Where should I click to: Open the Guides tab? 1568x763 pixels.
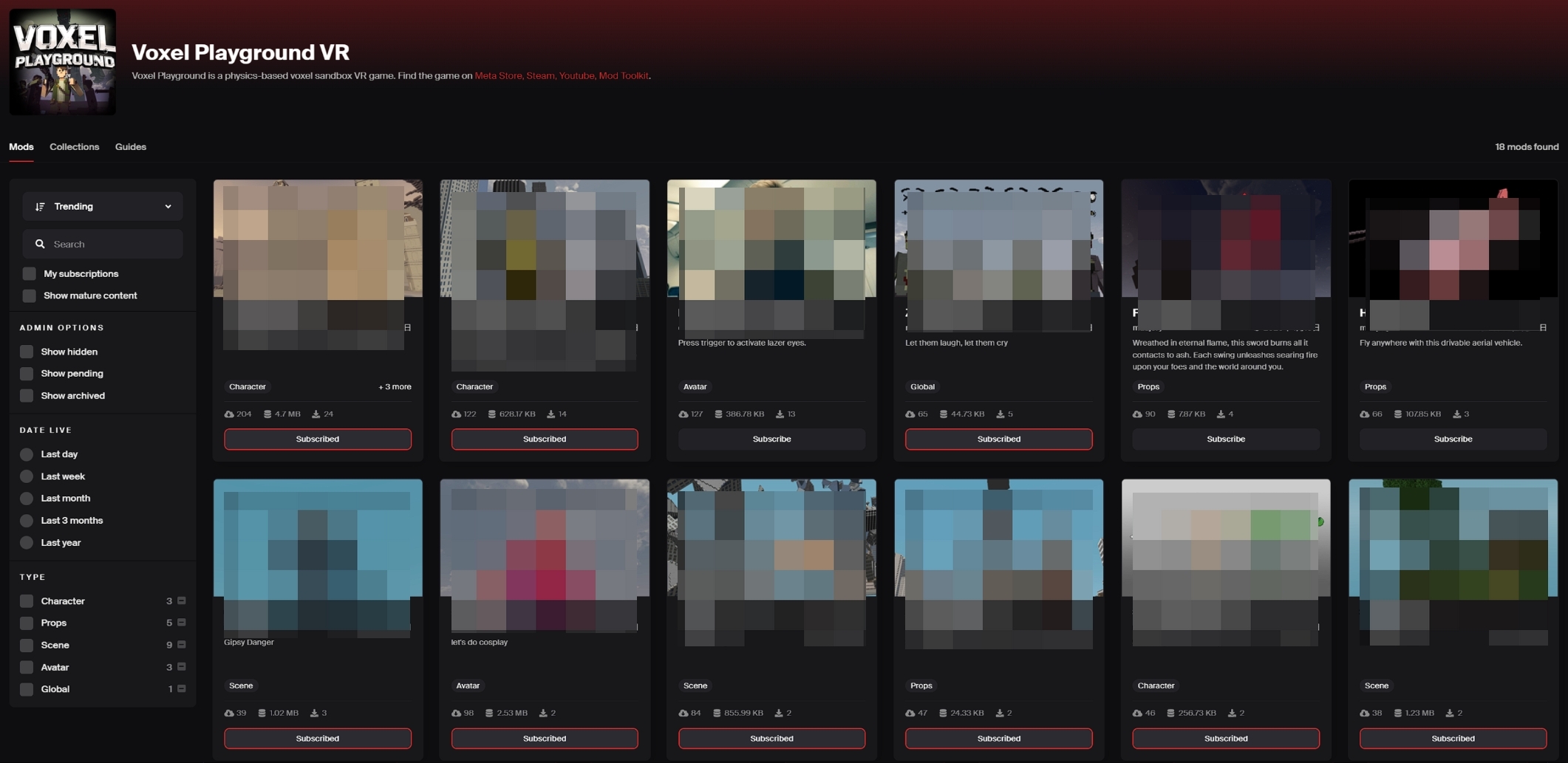click(131, 147)
